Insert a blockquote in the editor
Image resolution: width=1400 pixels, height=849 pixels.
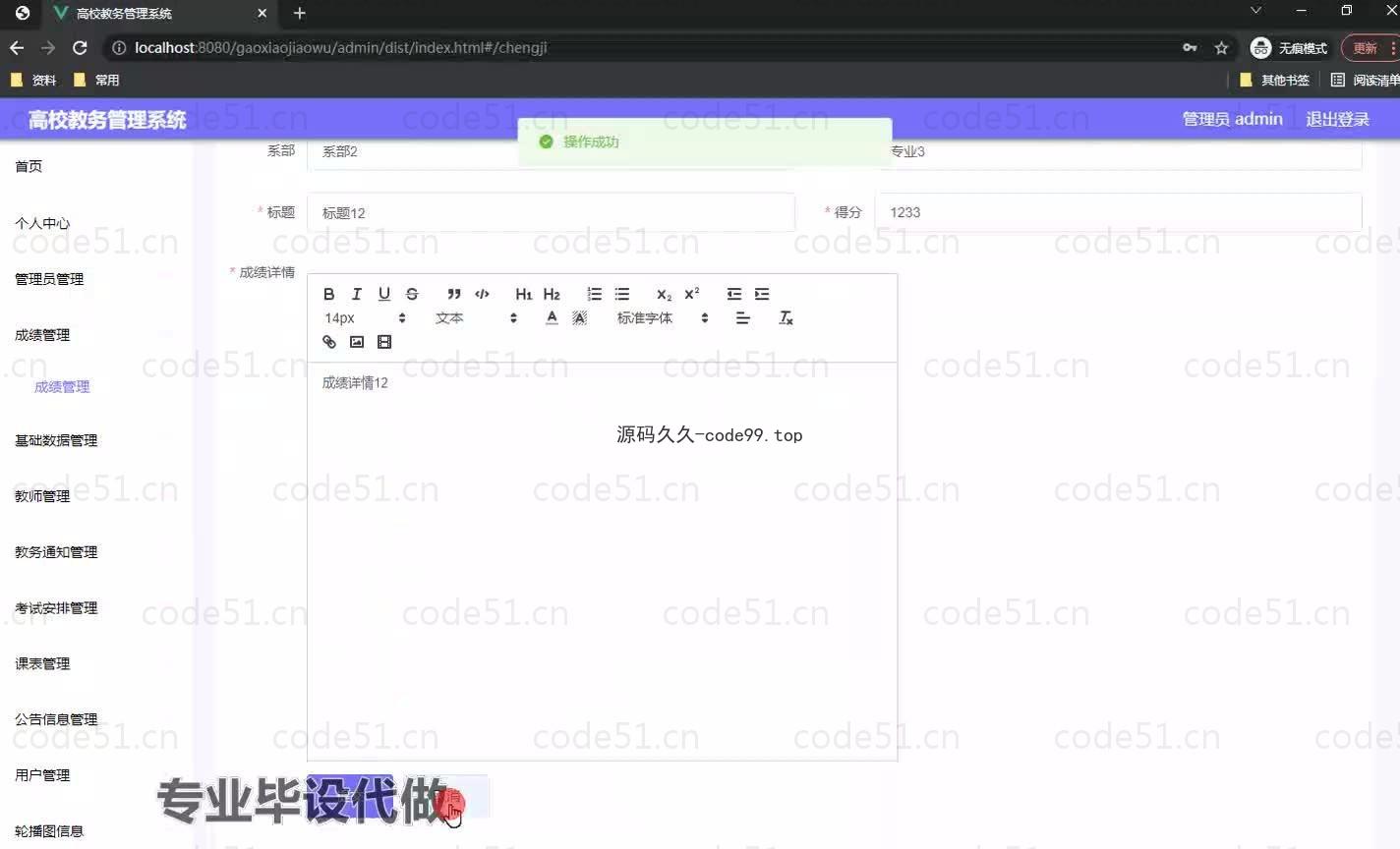coord(454,294)
